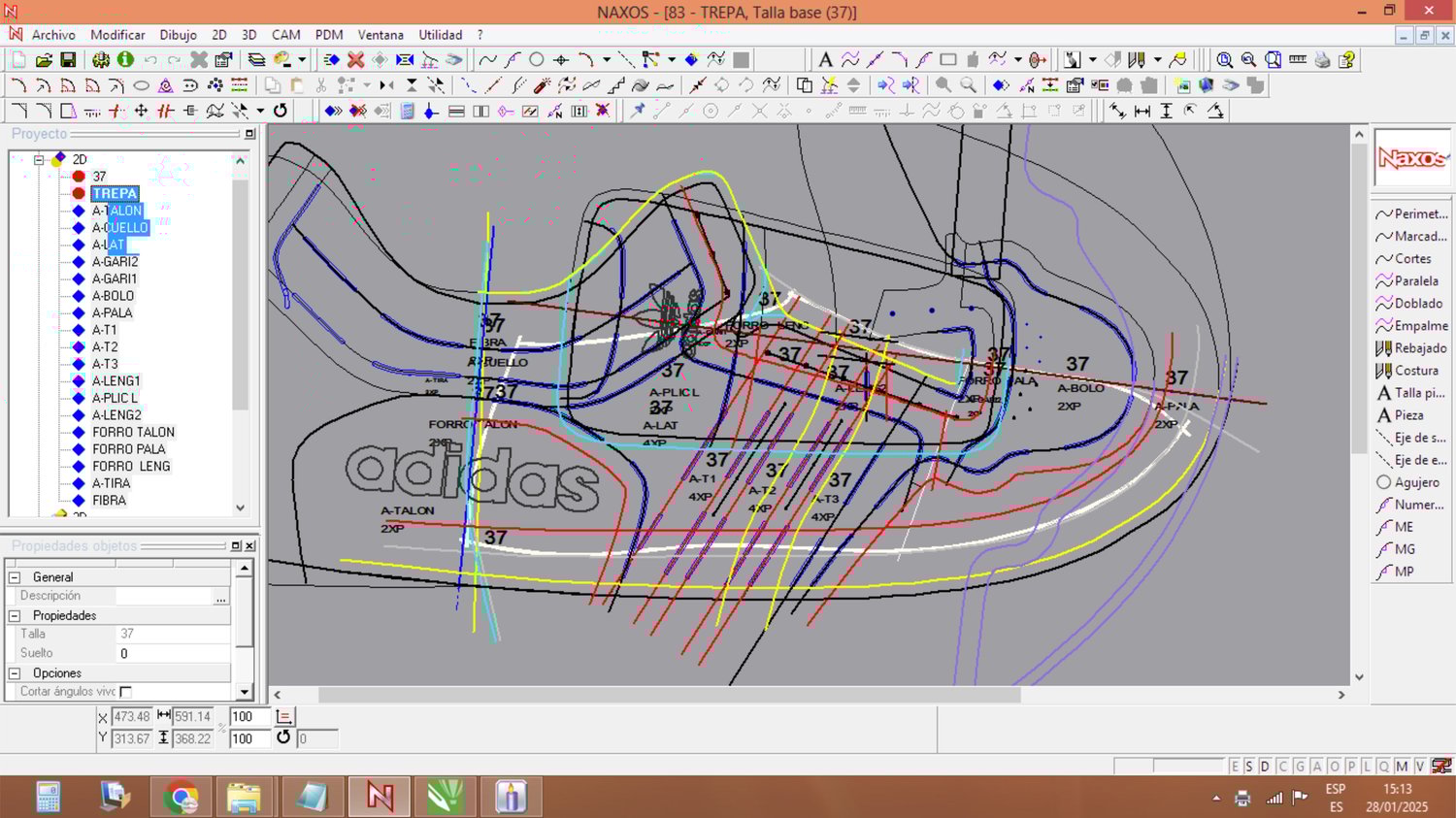This screenshot has height=818, width=1456.
Task: Click the zoom in magnifier icon
Action: click(1225, 60)
